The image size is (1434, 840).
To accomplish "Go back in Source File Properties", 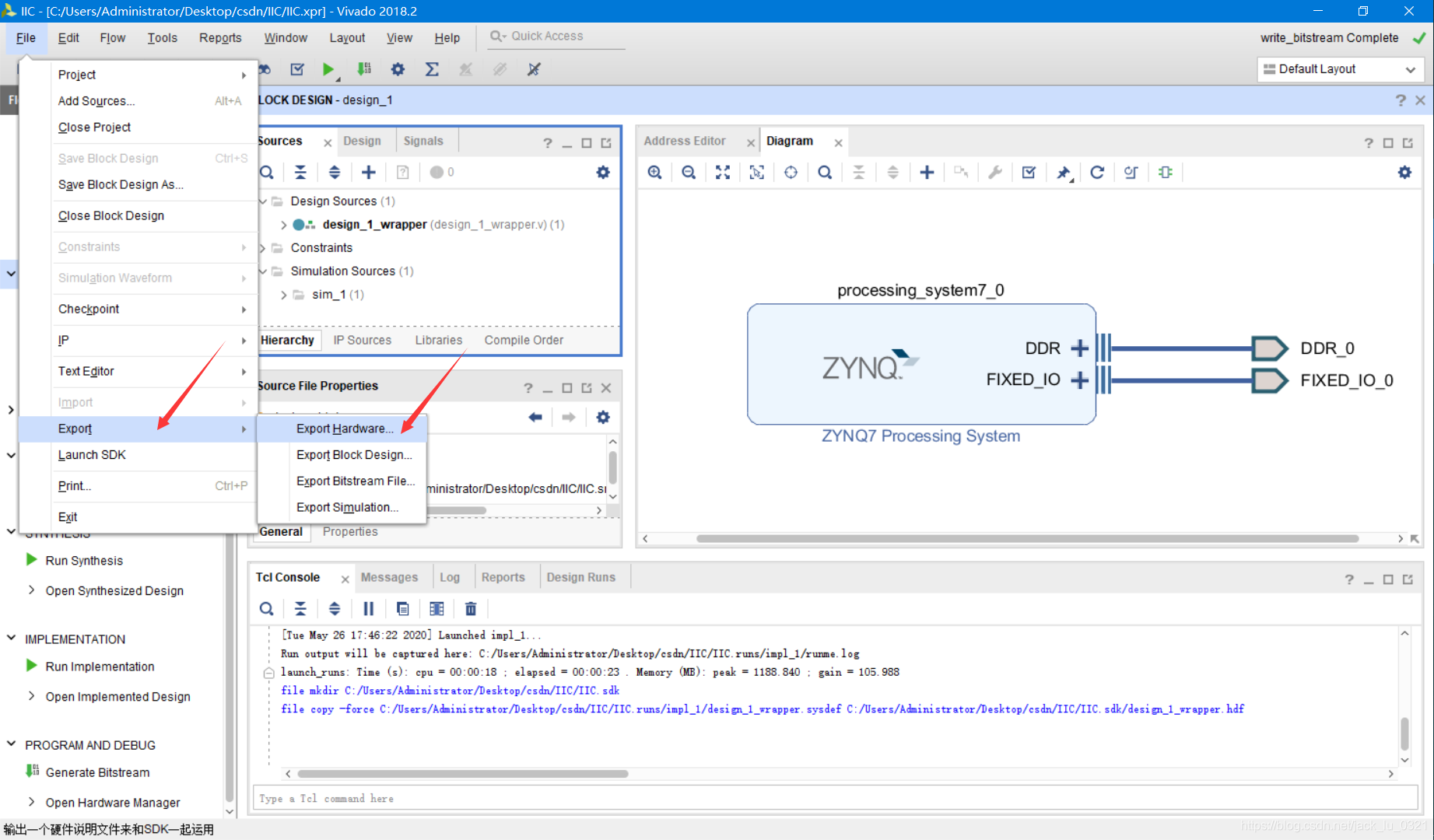I will [535, 417].
